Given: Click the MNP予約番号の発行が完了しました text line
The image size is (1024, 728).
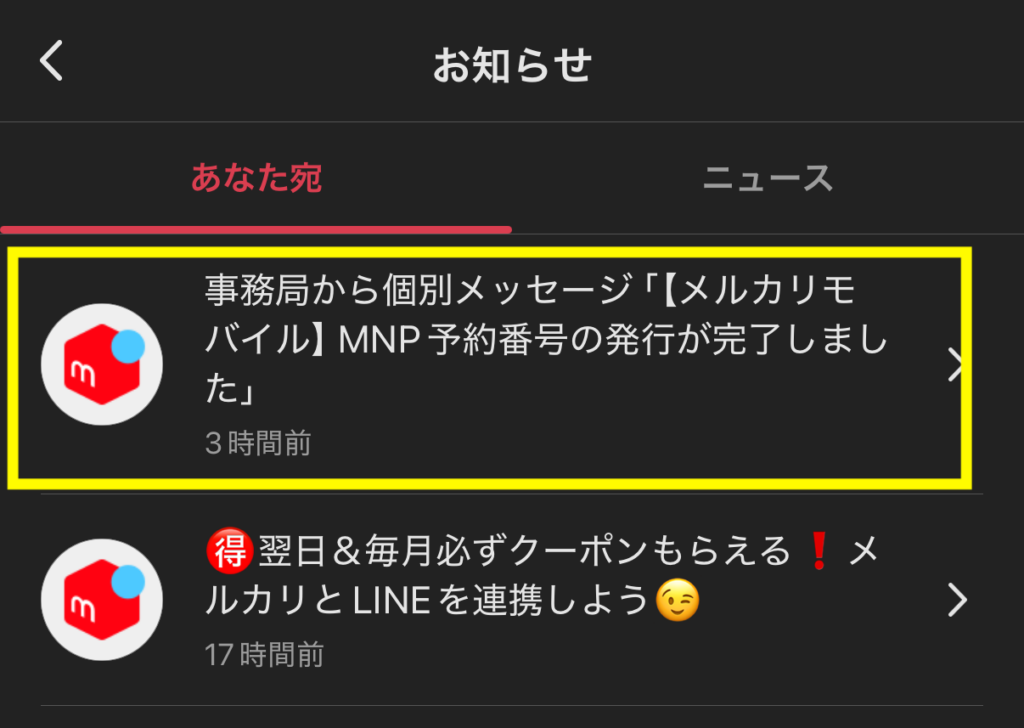Looking at the screenshot, I should [x=613, y=340].
